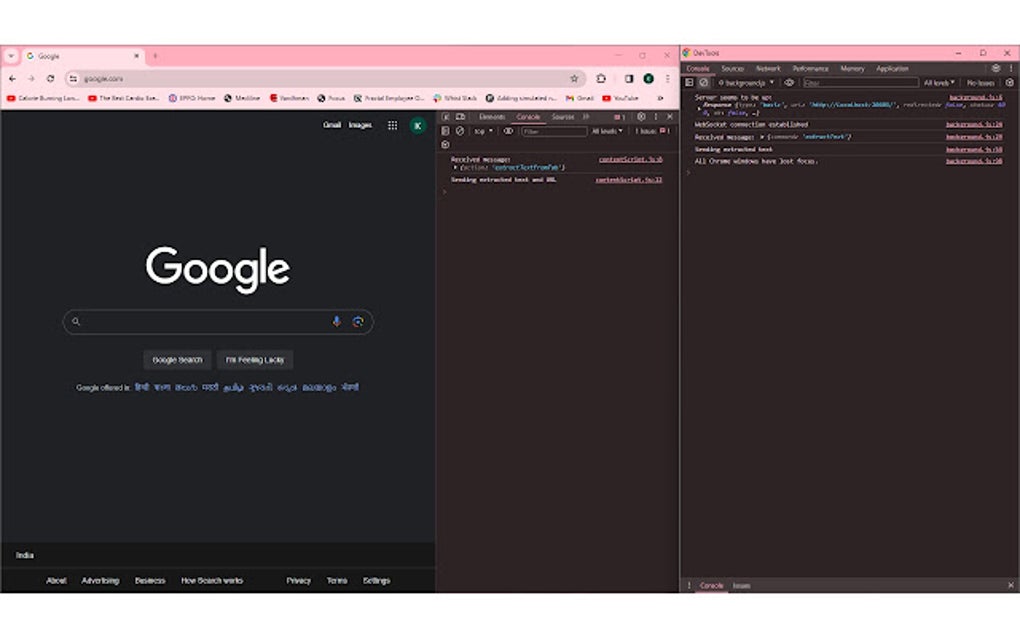Open the backgroundjs context selector dropdown

click(745, 82)
